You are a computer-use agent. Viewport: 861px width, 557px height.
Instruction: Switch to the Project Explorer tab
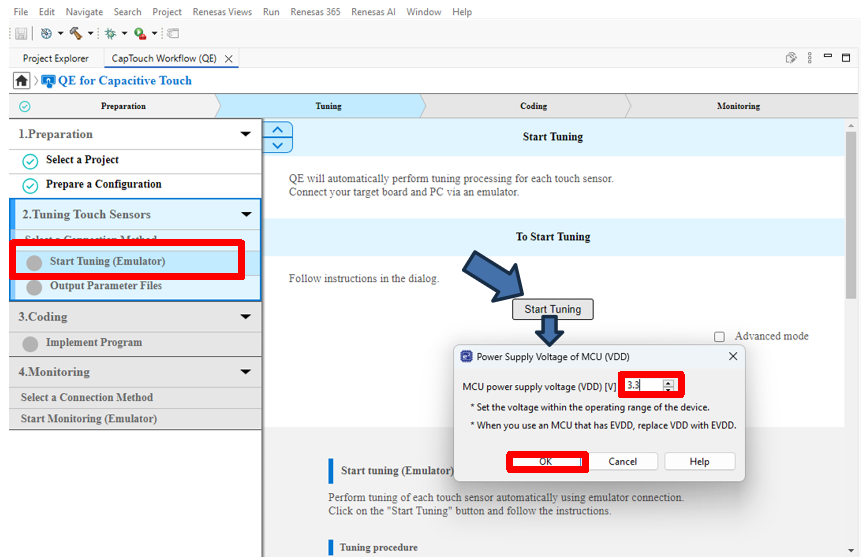click(x=55, y=58)
